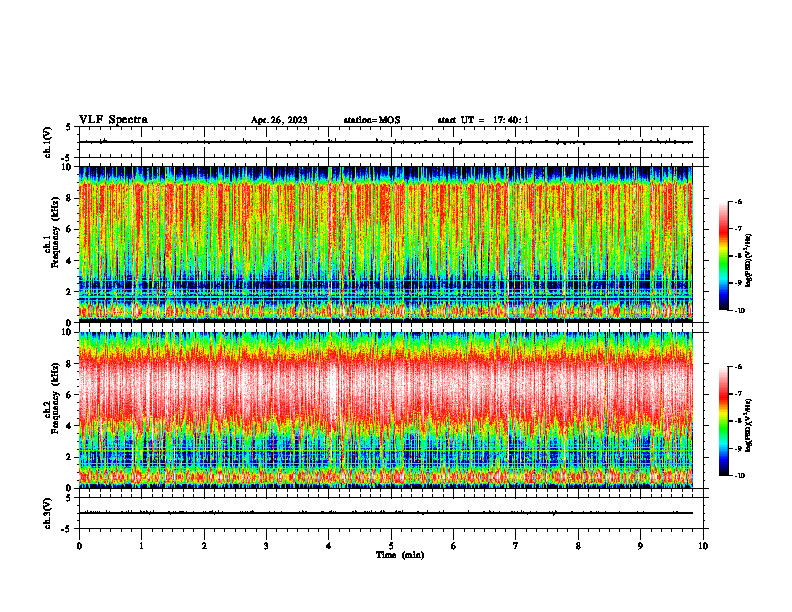
Task: Click time-axis tick label "7"
Action: (516, 546)
